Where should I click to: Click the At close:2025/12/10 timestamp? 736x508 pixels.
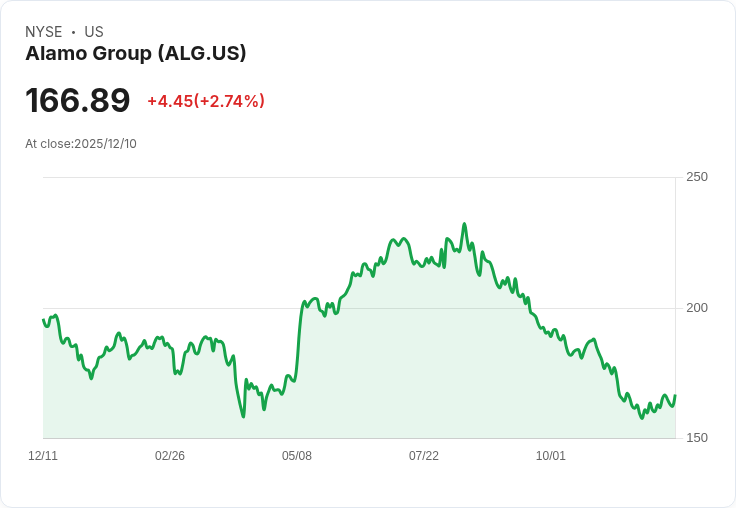coord(81,144)
